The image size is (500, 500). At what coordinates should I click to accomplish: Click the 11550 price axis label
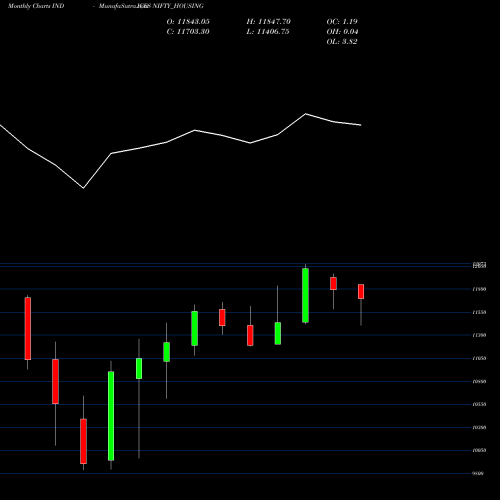tap(479, 312)
